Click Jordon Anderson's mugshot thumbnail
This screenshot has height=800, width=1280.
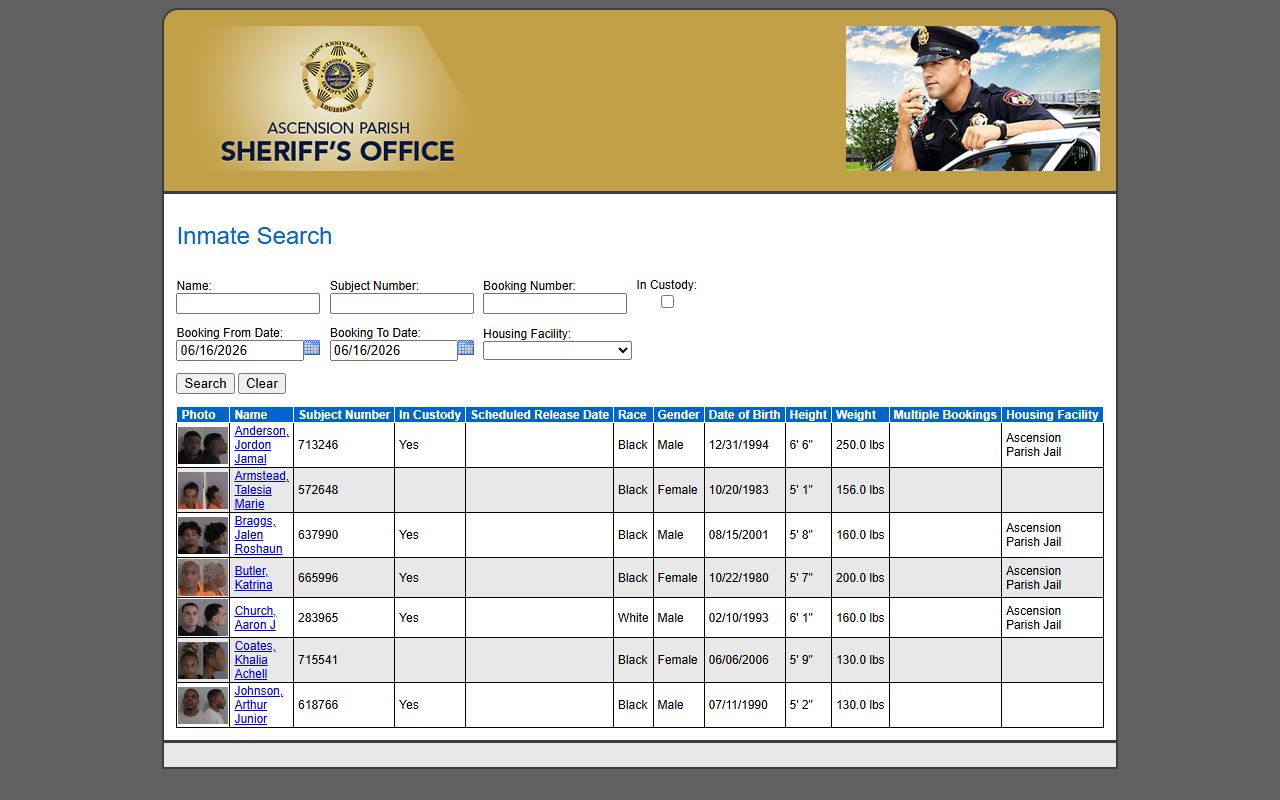[203, 445]
